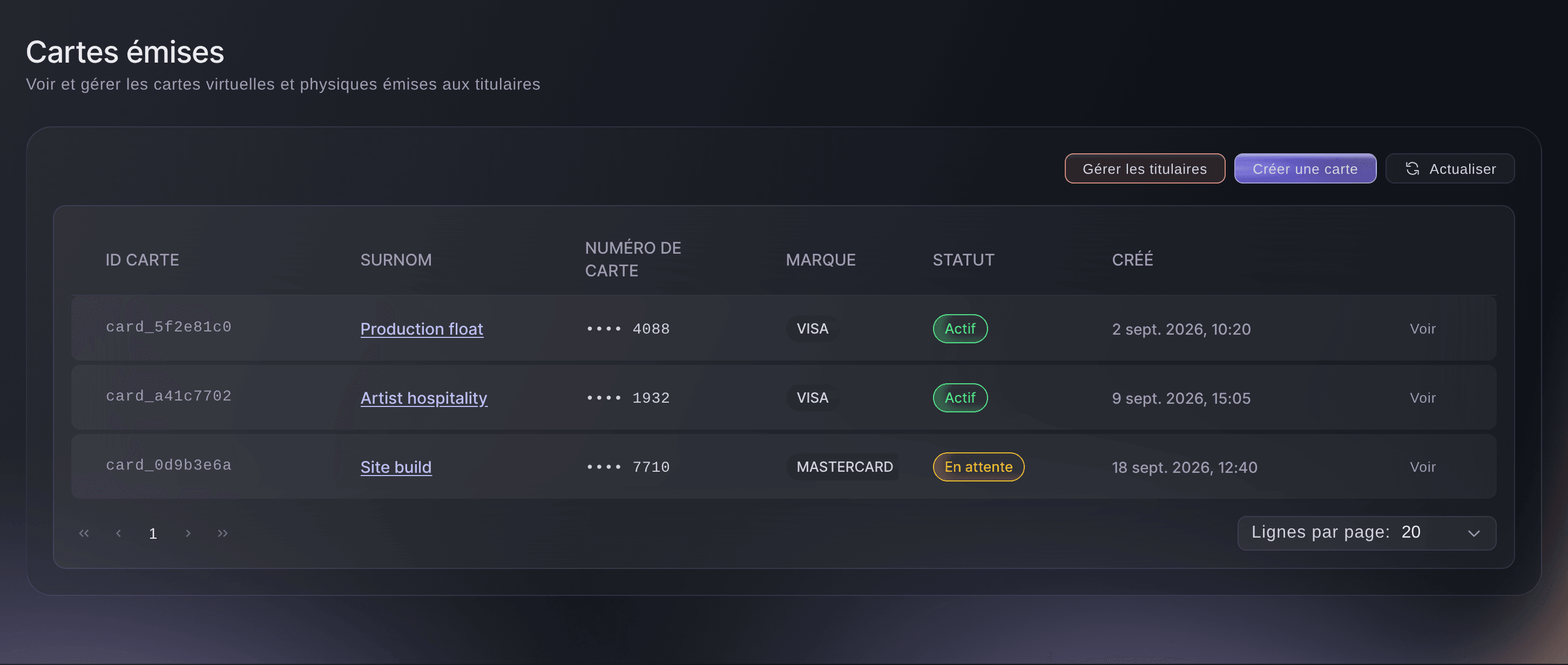Click Voir for card ending 1932
Screen dimensions: 1568x665
tap(1423, 398)
